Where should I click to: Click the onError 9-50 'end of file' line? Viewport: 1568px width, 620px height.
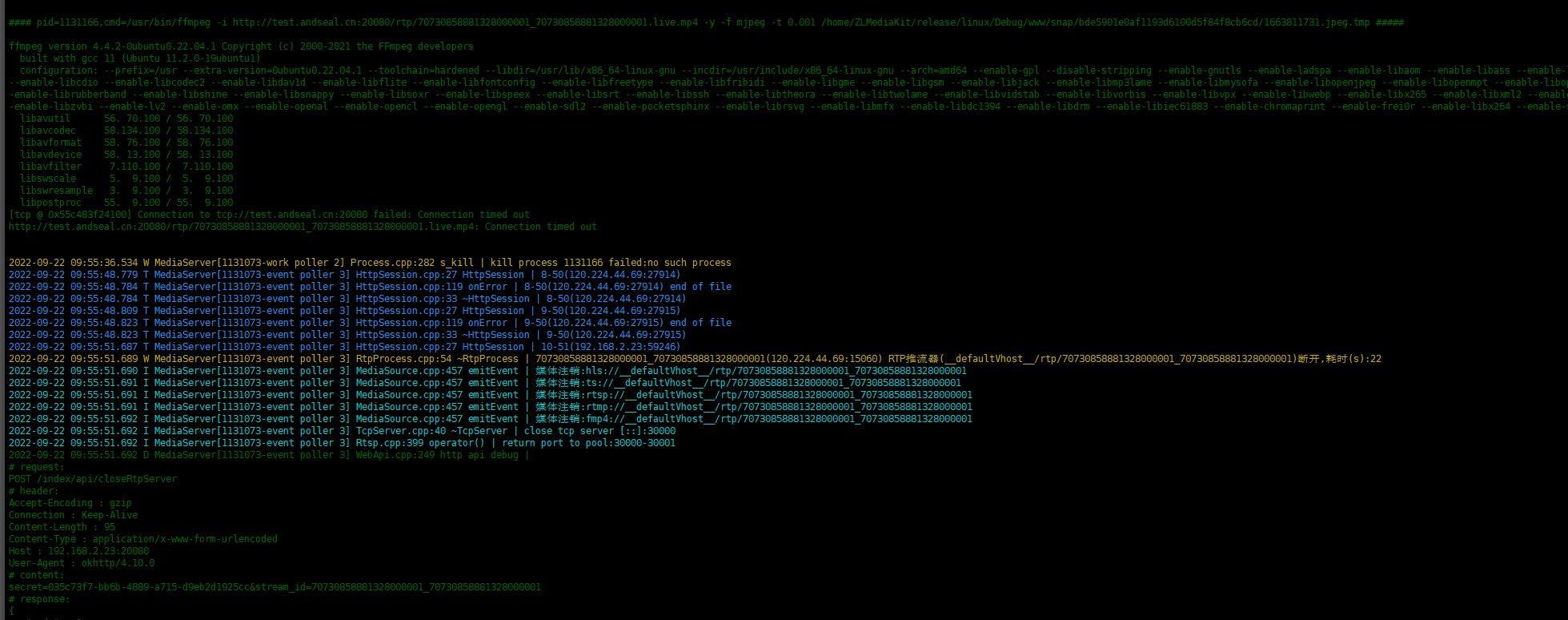(370, 323)
